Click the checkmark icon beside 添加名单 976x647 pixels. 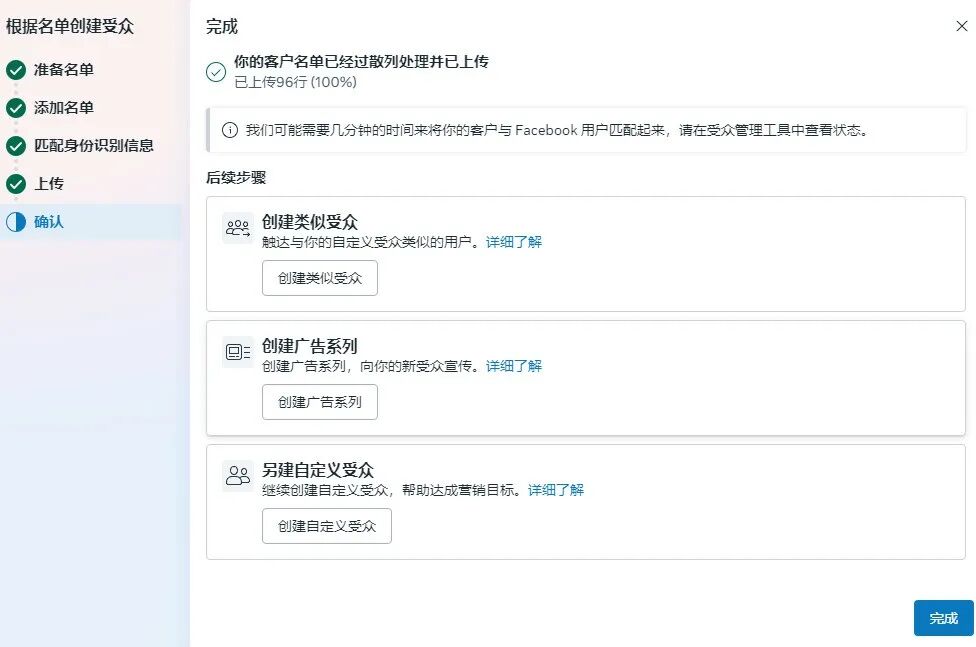click(x=15, y=108)
